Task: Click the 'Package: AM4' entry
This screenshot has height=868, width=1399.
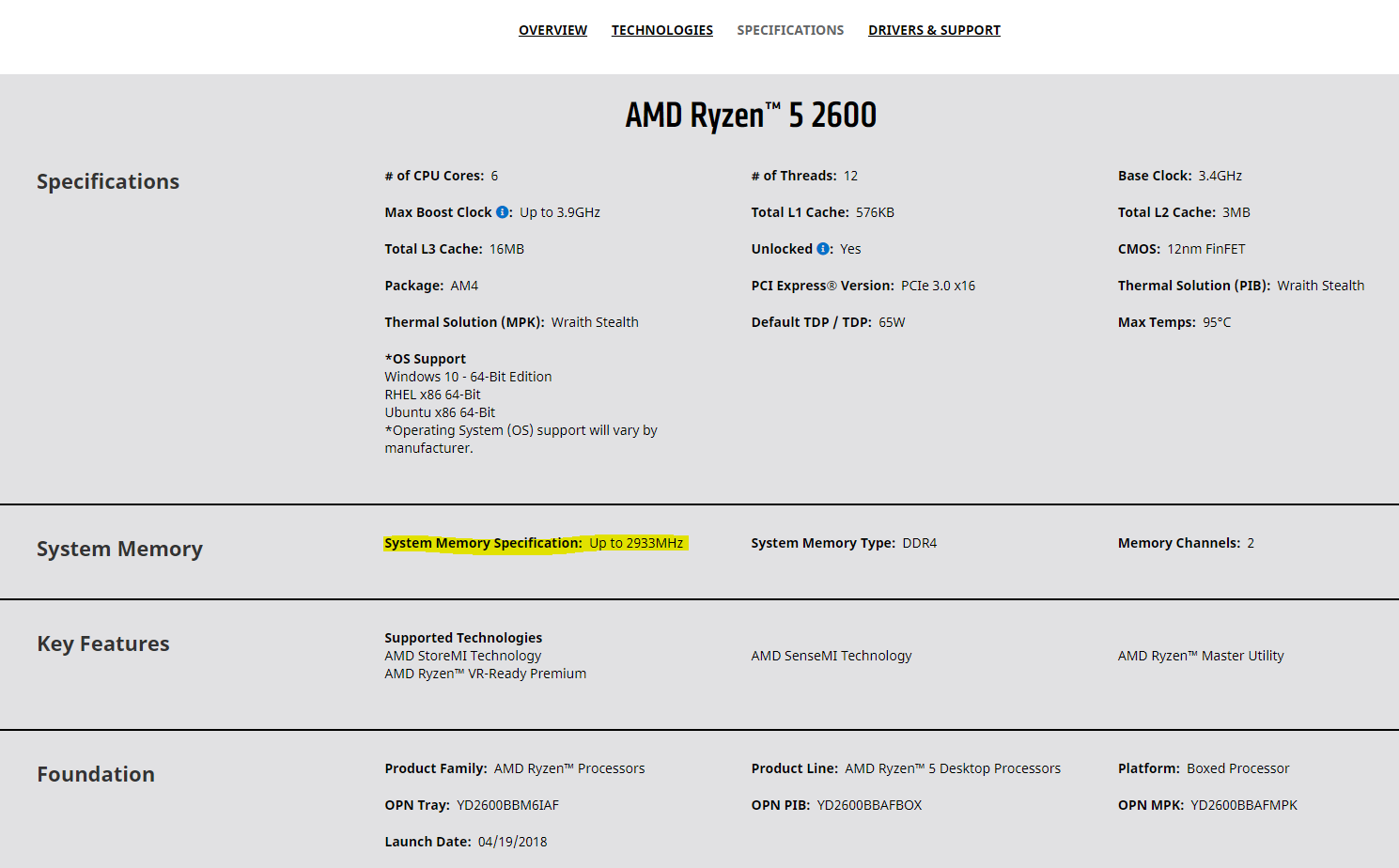Action: coord(431,286)
